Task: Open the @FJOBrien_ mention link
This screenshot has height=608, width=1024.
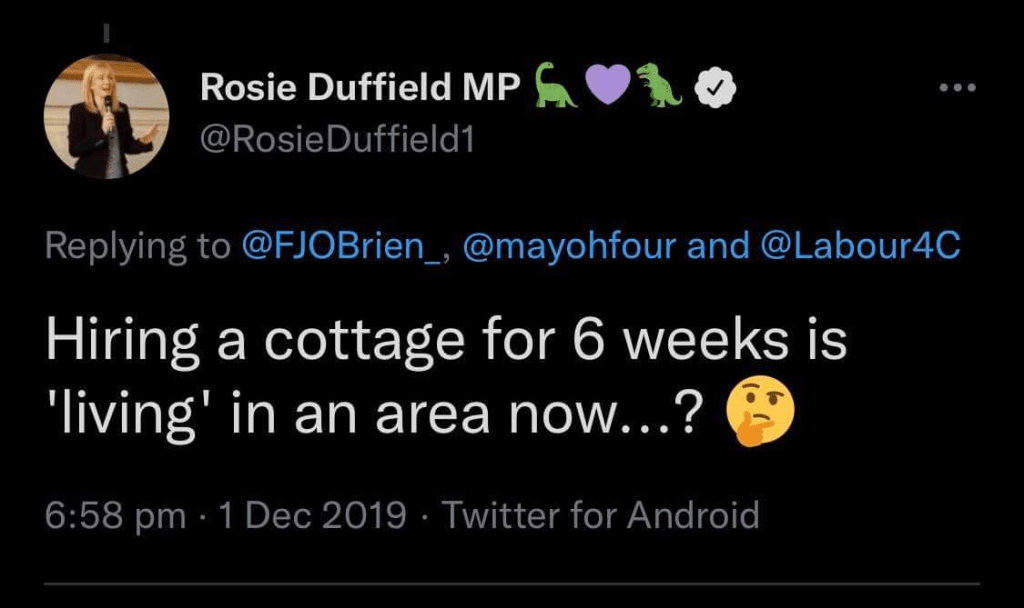Action: tap(339, 247)
